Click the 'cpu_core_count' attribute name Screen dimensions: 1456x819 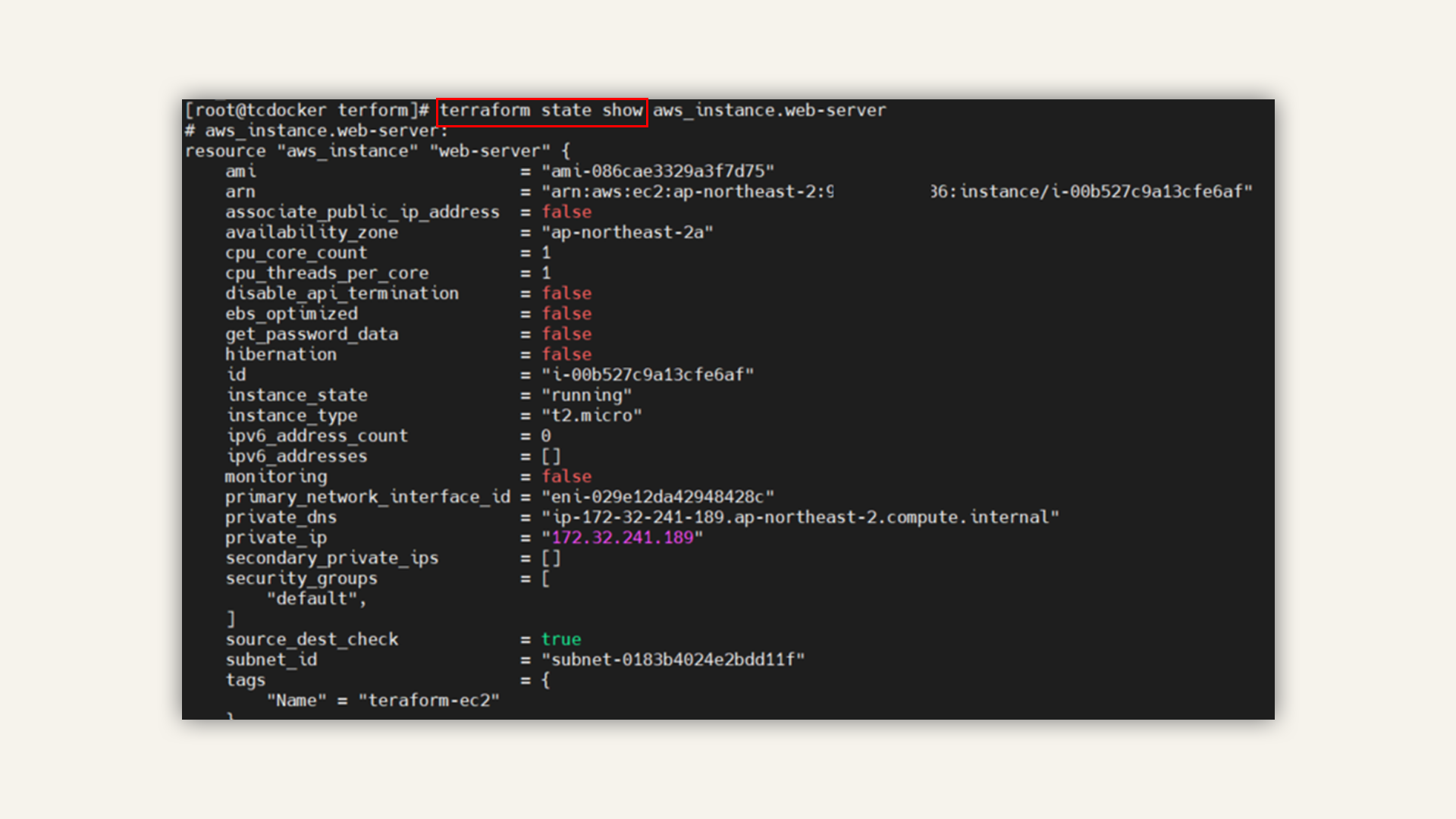click(296, 253)
